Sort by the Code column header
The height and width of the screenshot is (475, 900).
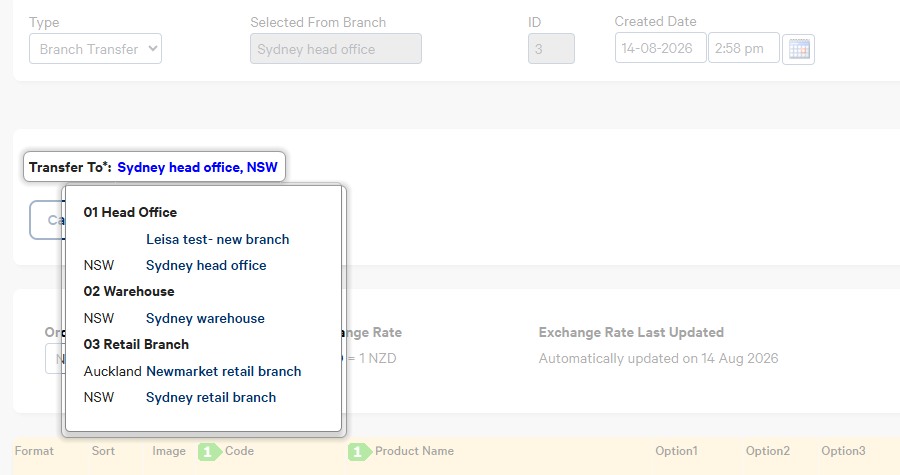click(239, 451)
